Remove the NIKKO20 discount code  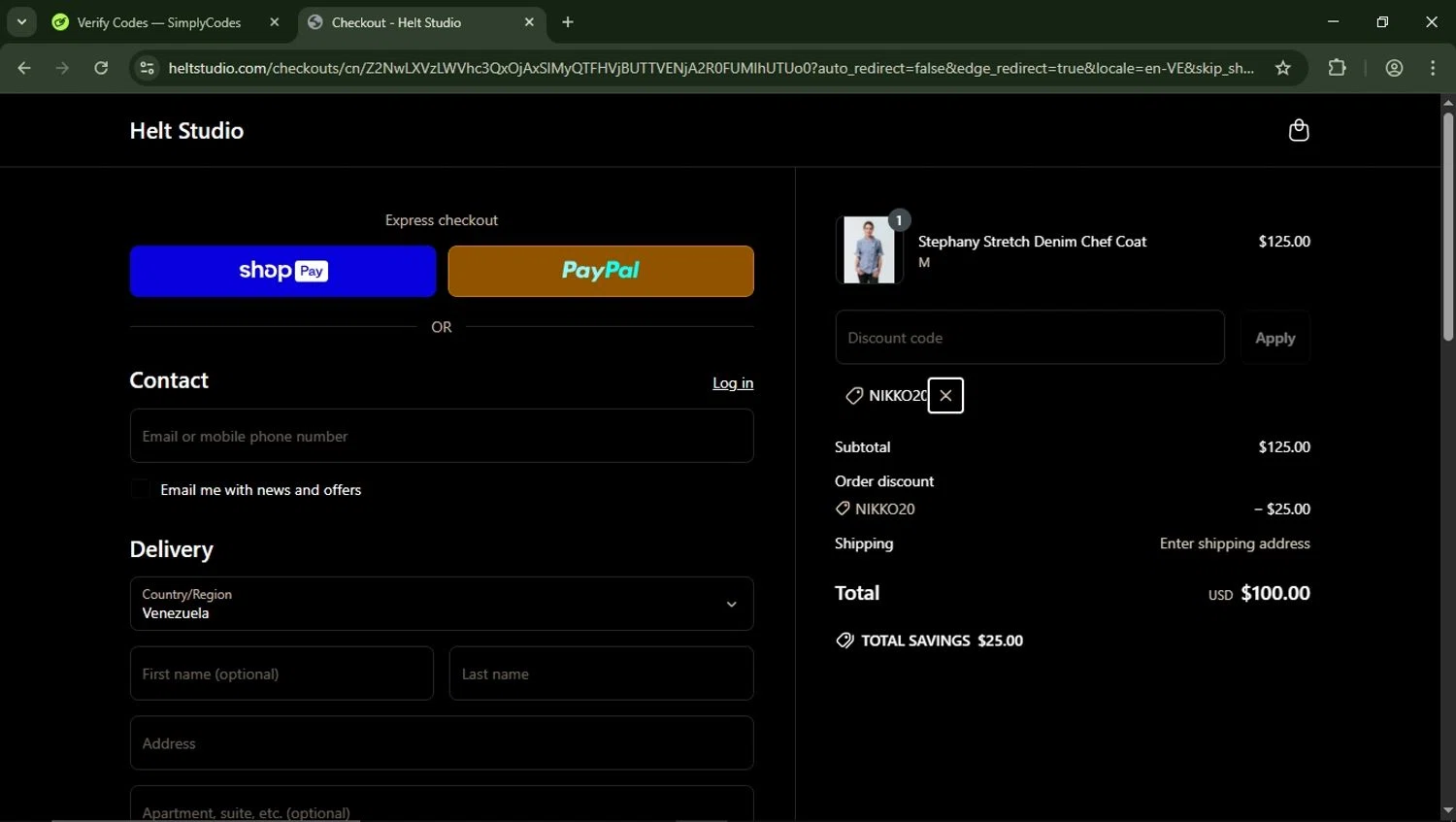[945, 395]
